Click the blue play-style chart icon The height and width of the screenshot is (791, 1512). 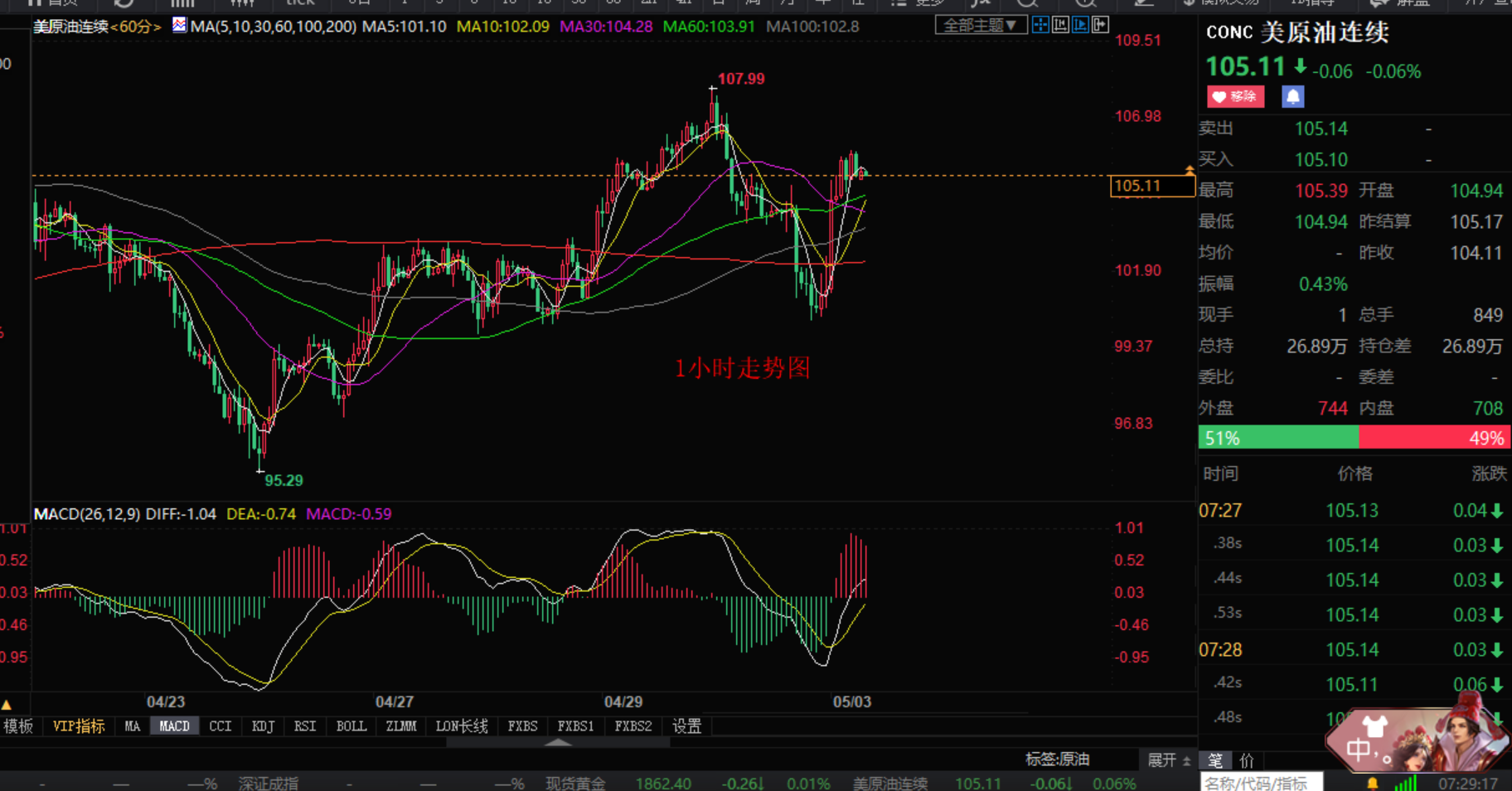(x=1080, y=25)
